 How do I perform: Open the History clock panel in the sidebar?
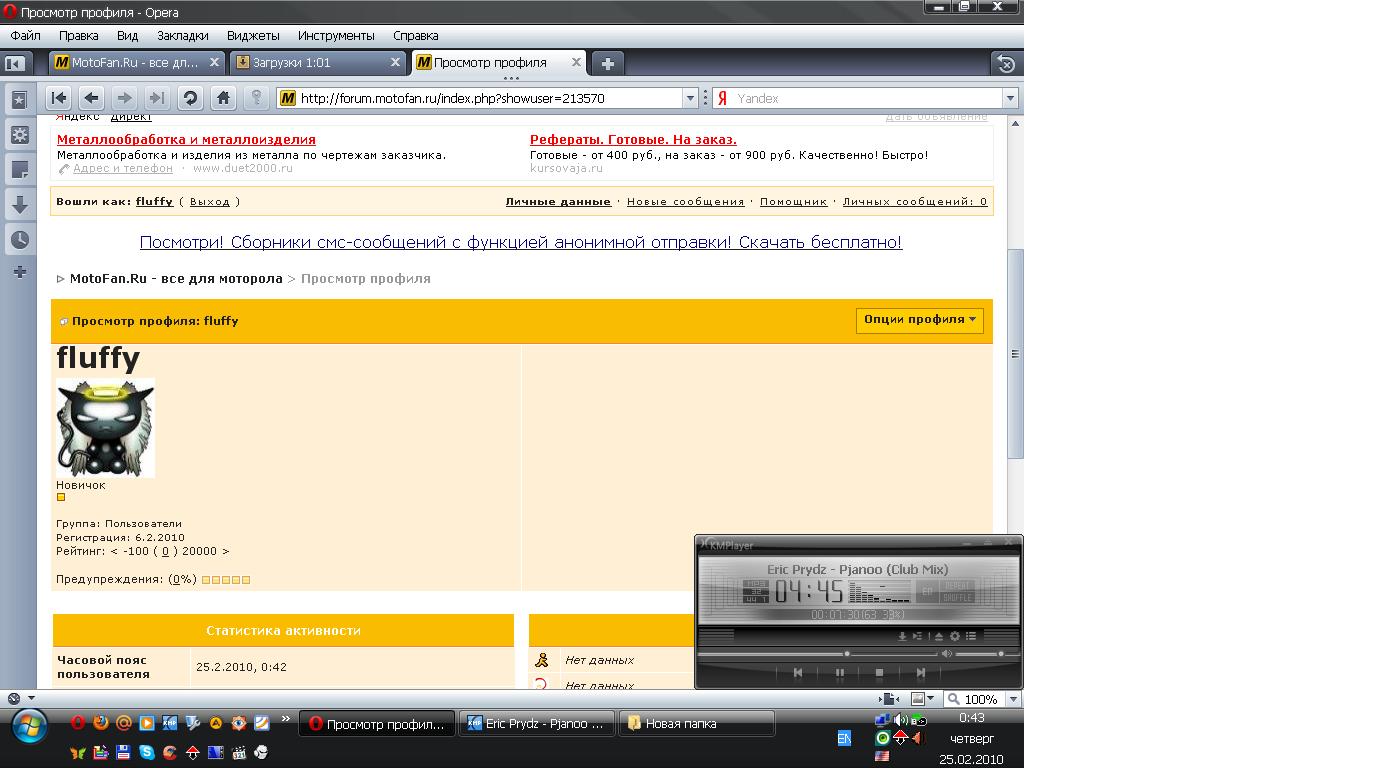coord(19,239)
